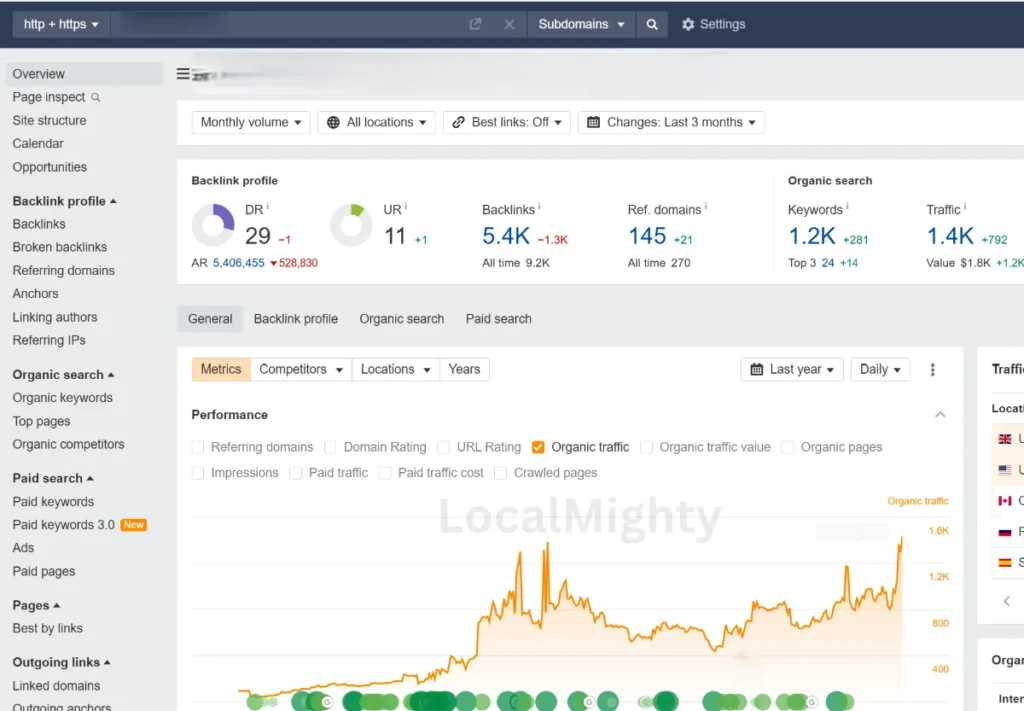Viewport: 1024px width, 711px height.
Task: Select the General tab
Action: pyautogui.click(x=210, y=319)
